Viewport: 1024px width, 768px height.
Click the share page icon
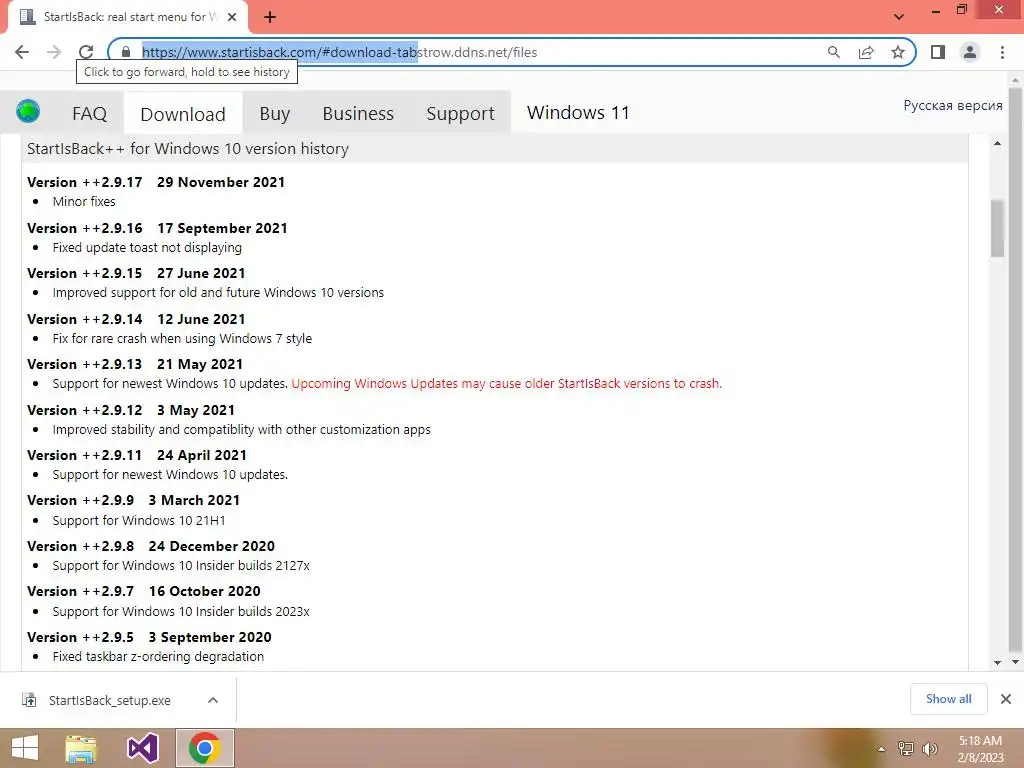(x=866, y=52)
